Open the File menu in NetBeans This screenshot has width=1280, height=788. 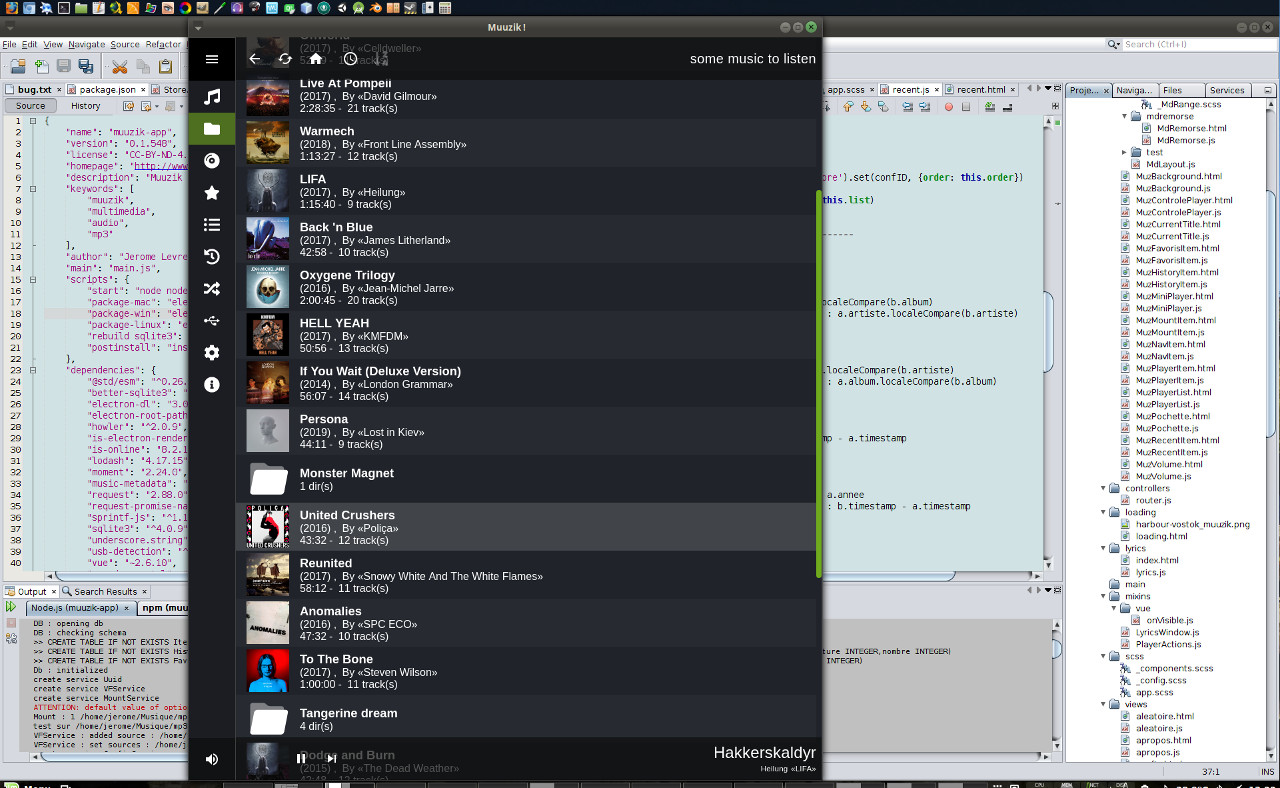click(x=9, y=44)
